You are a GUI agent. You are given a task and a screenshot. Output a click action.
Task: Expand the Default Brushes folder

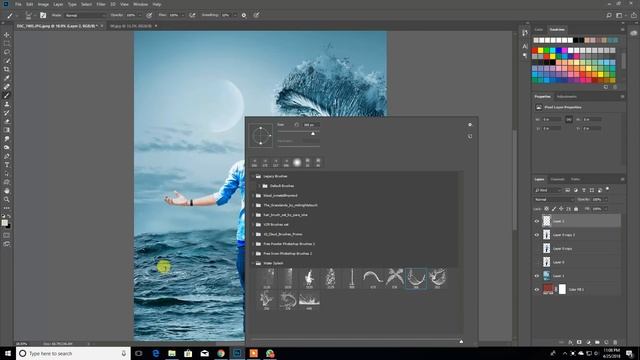pyautogui.click(x=260, y=186)
